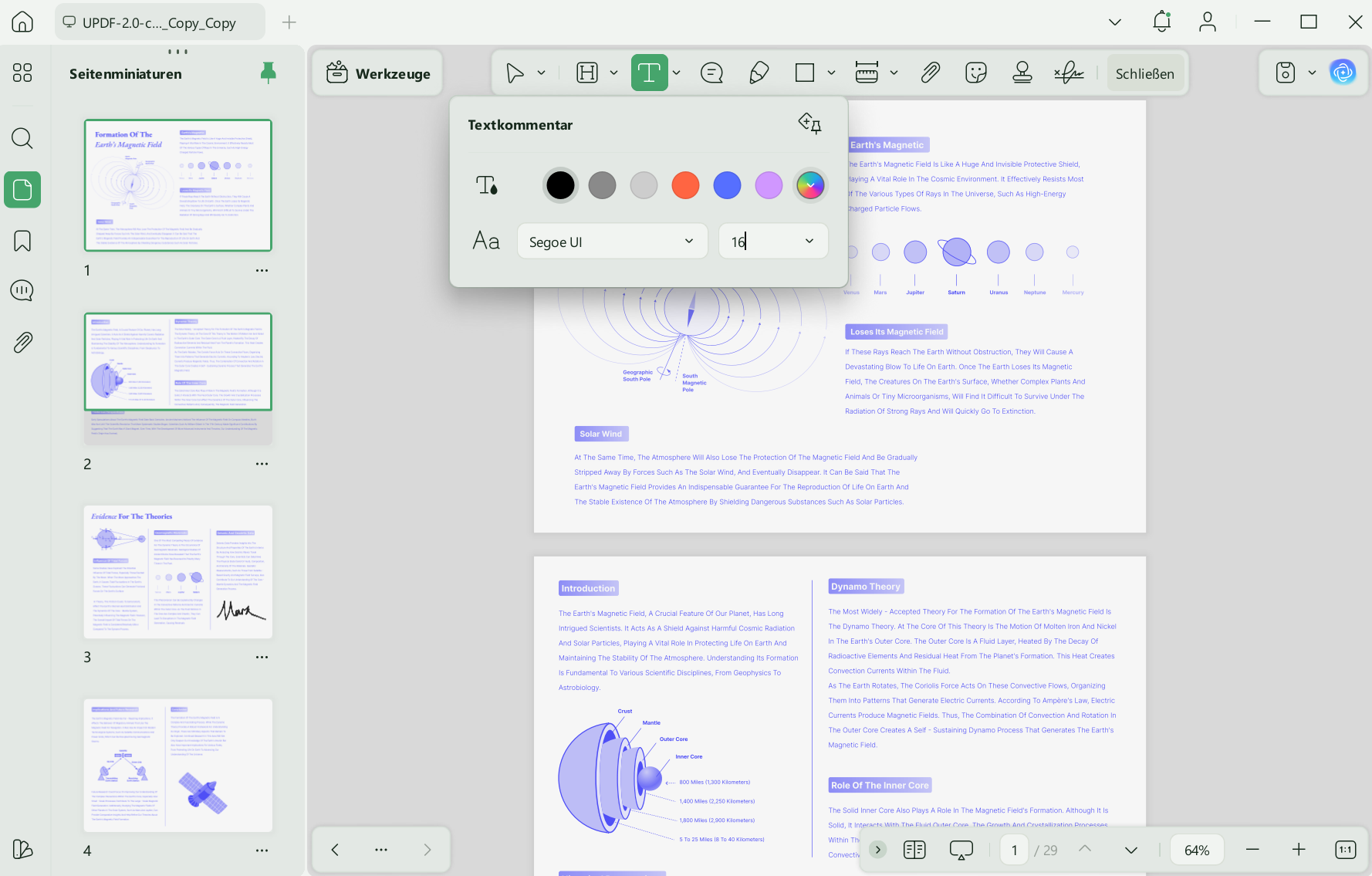
Task: Open the user account profile icon
Action: [x=1208, y=22]
